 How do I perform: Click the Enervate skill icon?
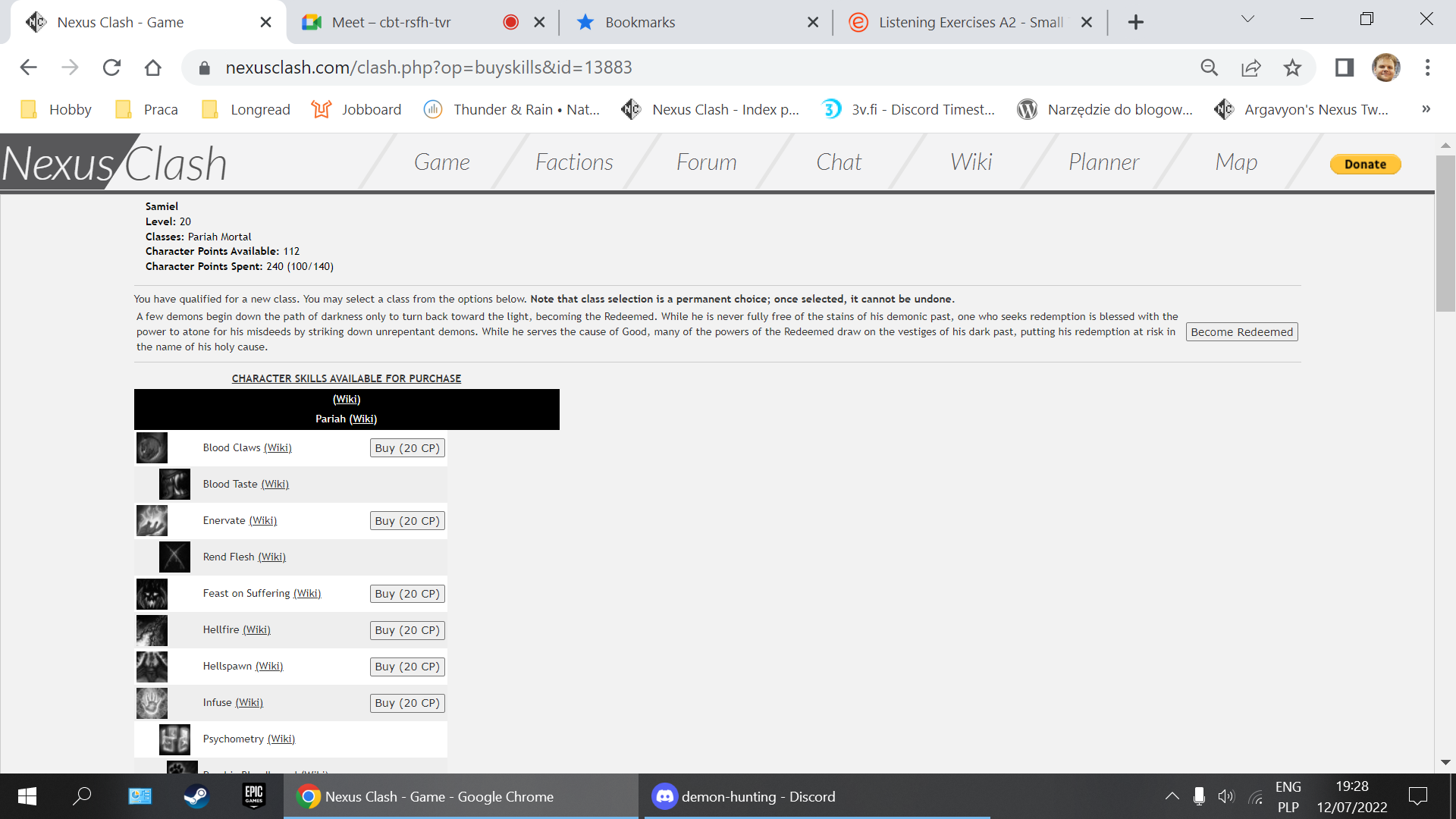pos(152,521)
